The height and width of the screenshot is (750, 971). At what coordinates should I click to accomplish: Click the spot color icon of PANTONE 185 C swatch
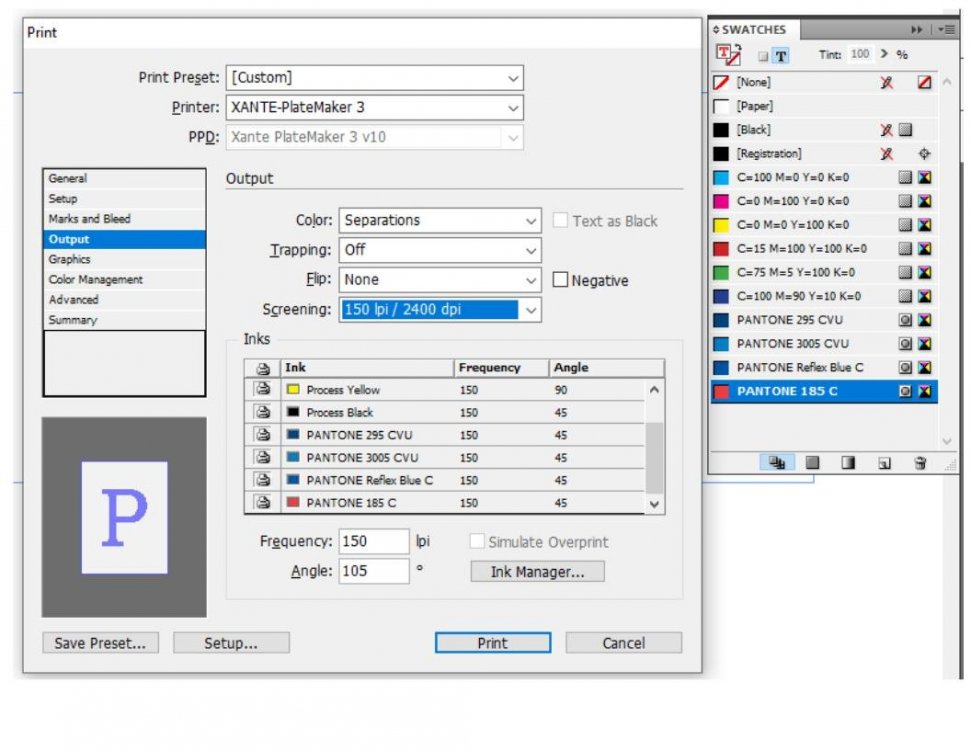905,391
